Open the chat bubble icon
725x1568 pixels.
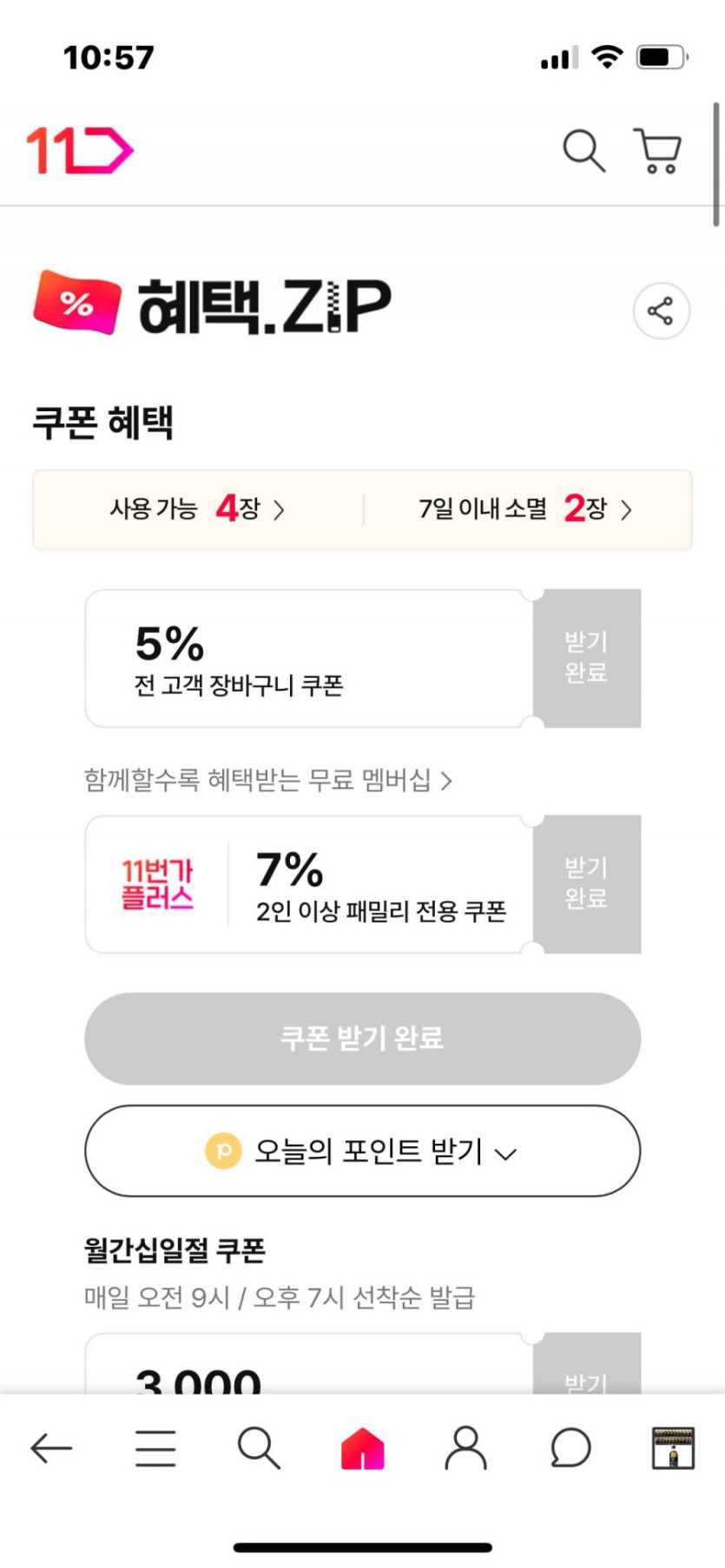(x=570, y=1447)
